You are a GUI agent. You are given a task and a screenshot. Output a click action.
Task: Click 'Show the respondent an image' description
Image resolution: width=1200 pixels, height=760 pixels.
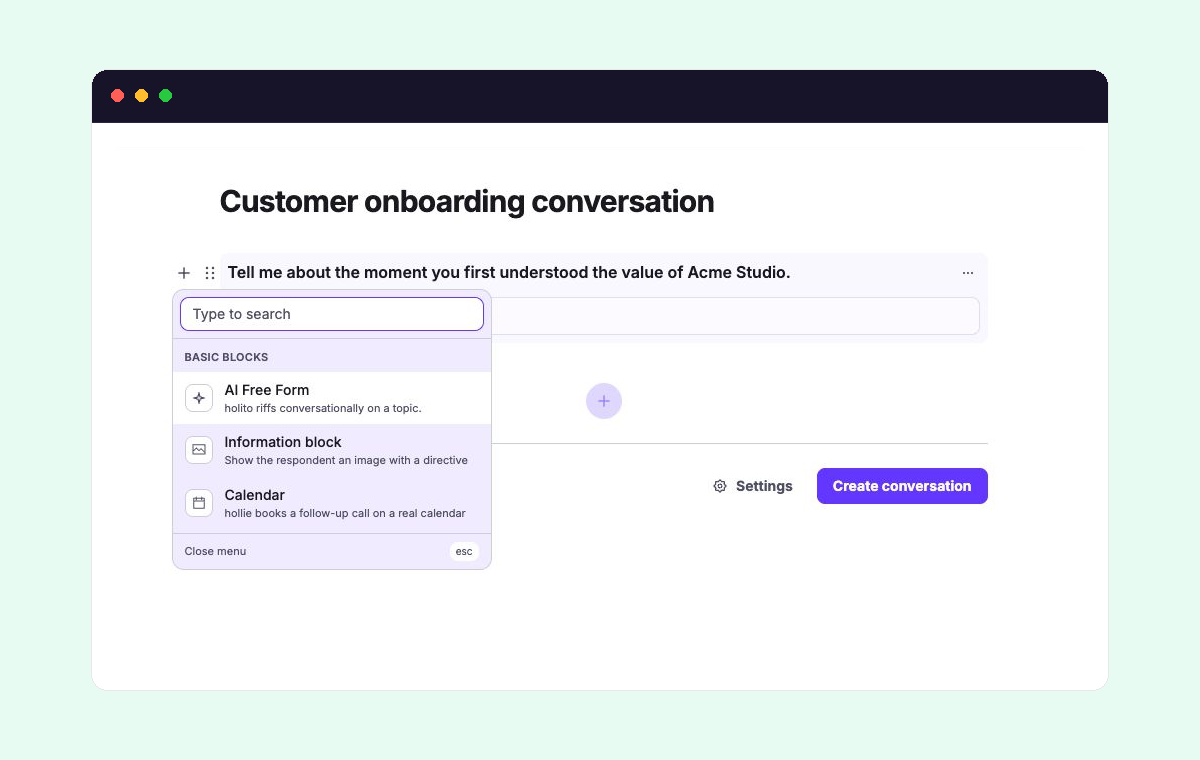click(x=346, y=460)
